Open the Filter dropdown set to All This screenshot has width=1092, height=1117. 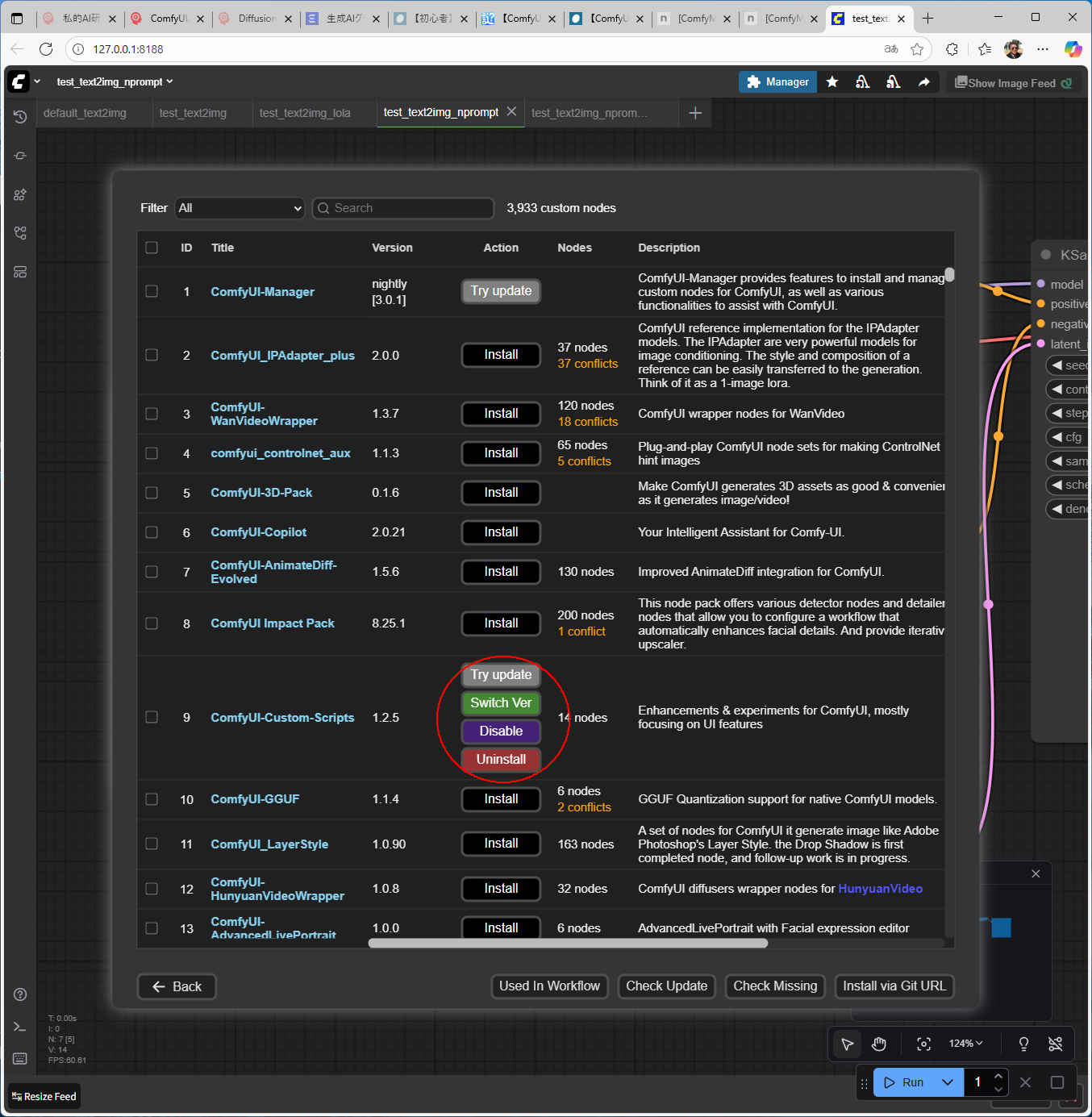pyautogui.click(x=240, y=208)
